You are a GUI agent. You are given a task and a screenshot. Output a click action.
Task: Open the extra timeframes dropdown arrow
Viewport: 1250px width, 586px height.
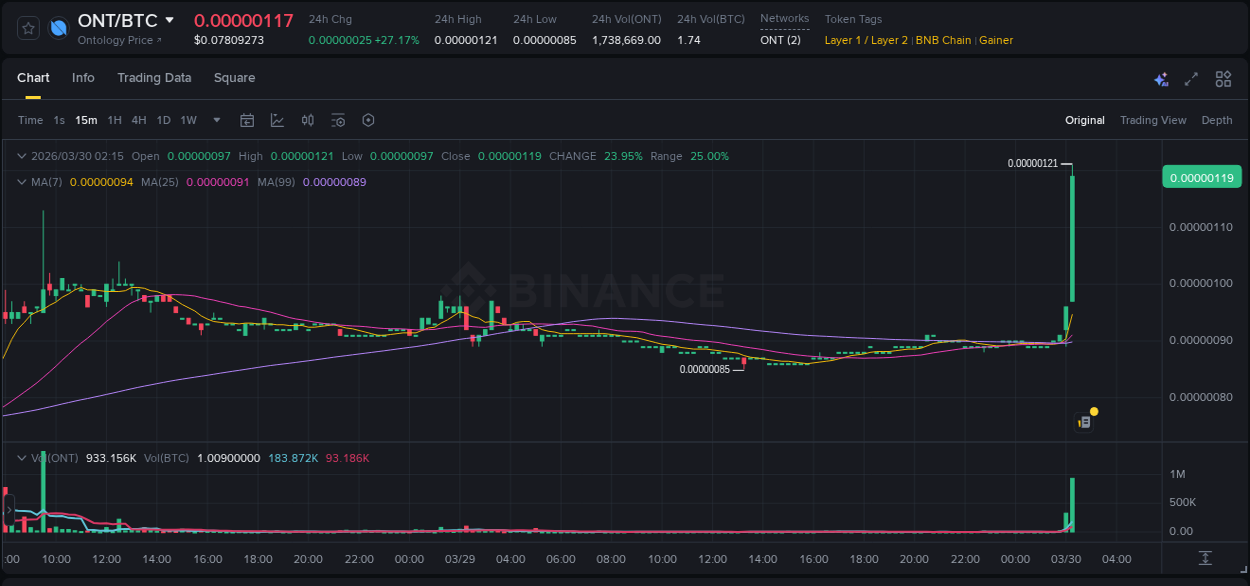215,120
